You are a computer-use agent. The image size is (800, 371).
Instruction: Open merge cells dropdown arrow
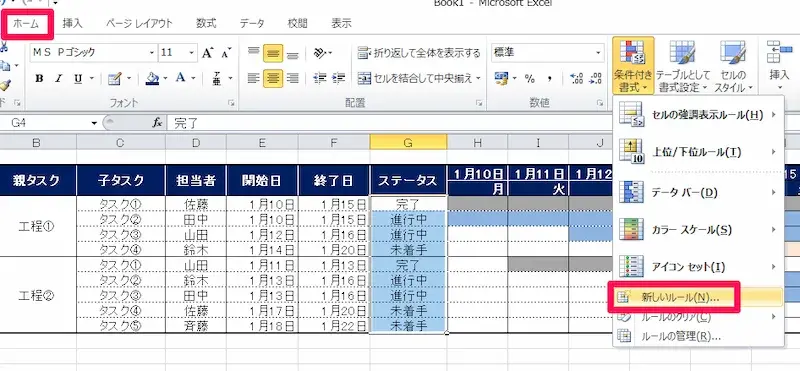click(x=479, y=79)
